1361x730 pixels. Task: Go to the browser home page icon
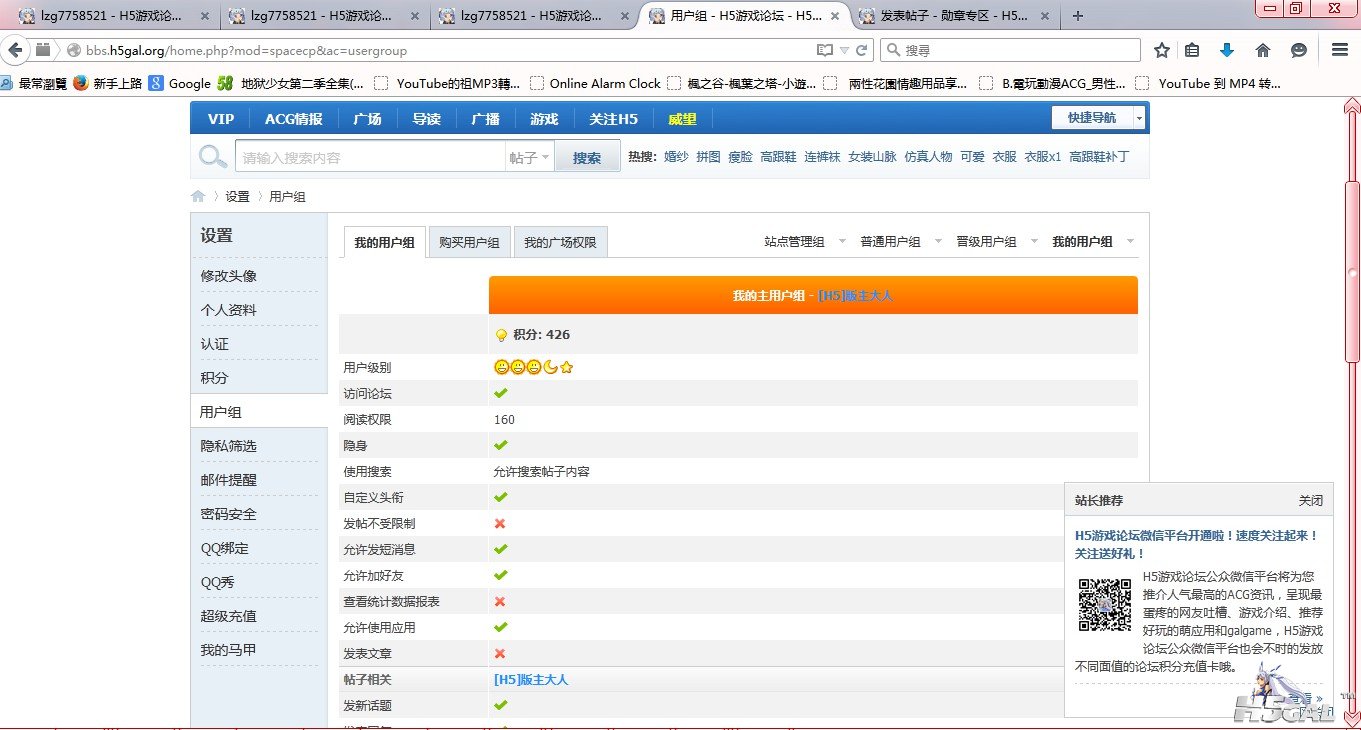(x=1263, y=50)
